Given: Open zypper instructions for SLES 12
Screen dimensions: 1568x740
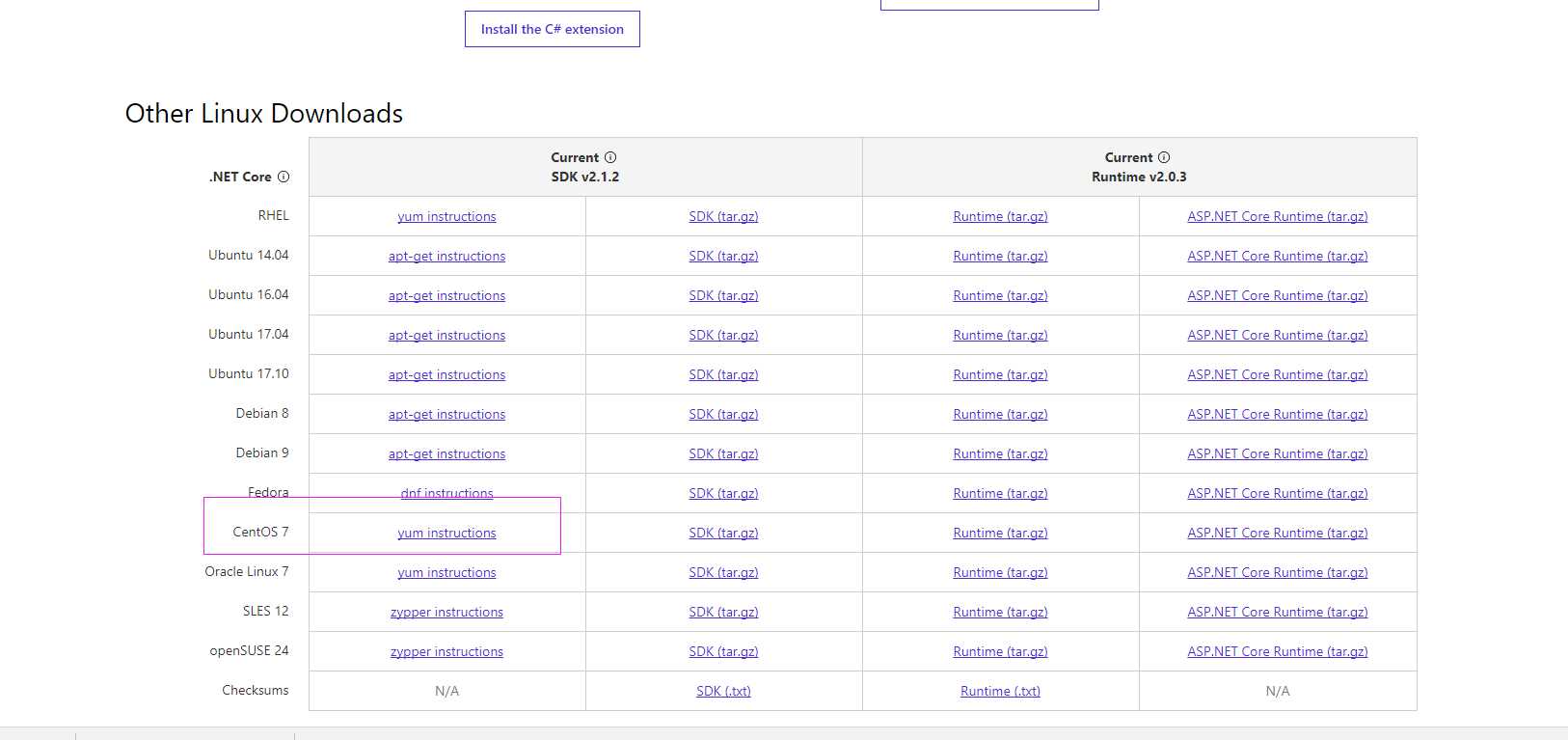Looking at the screenshot, I should point(446,612).
